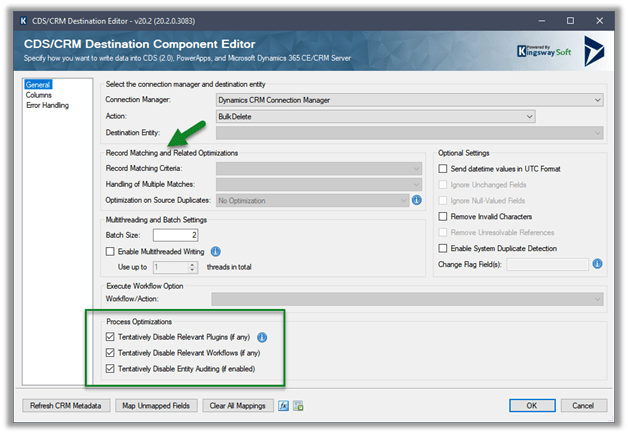Click the OK button

coord(531,405)
